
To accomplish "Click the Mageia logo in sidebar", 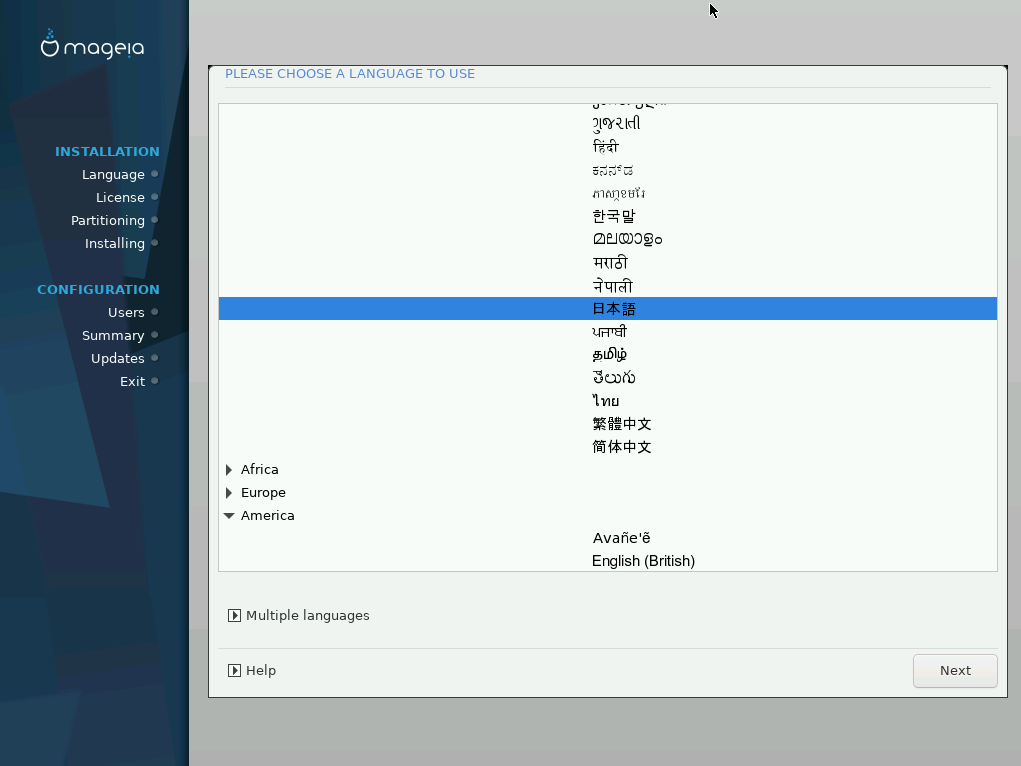I will 92,46.
